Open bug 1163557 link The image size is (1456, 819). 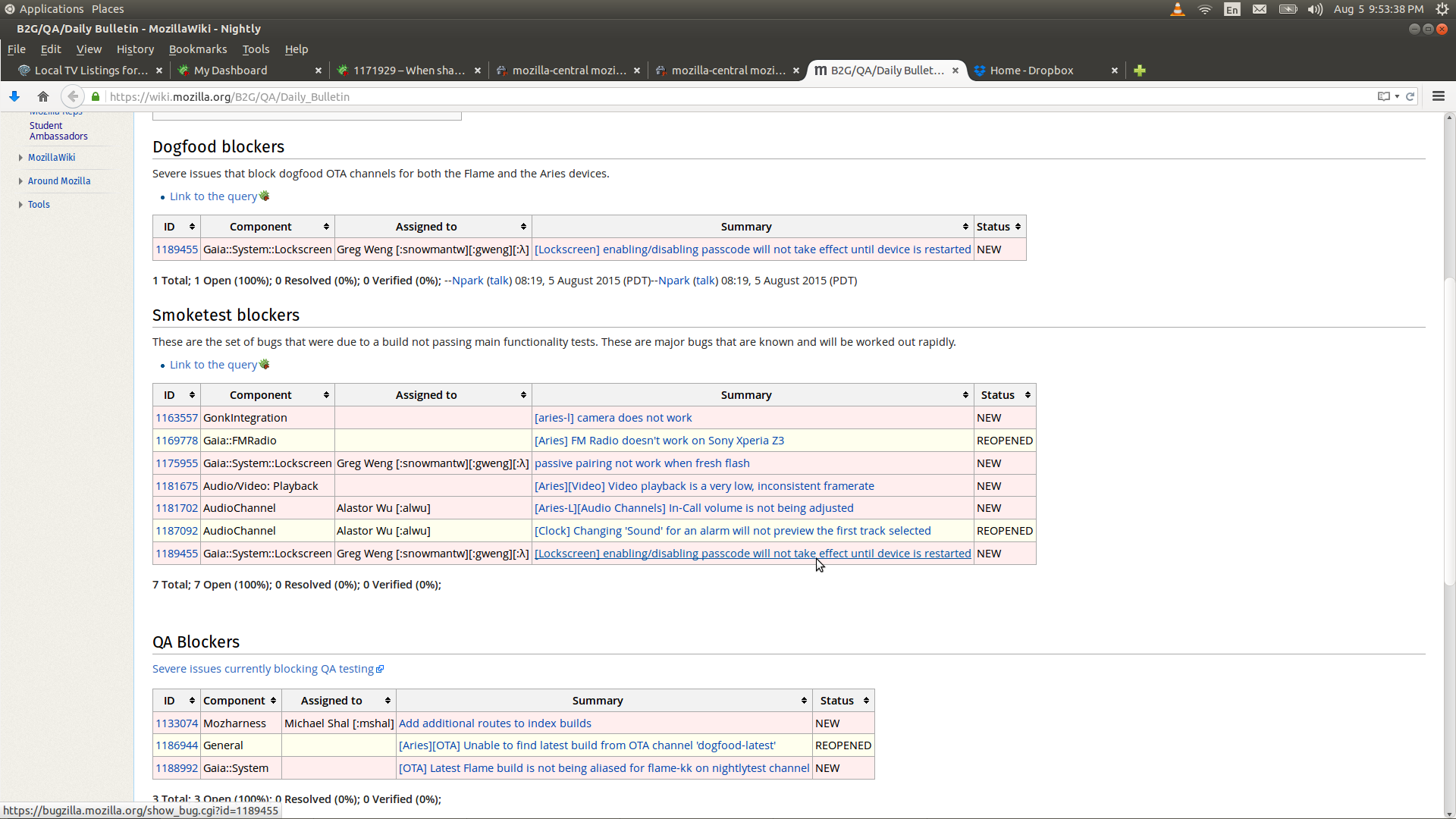click(177, 418)
